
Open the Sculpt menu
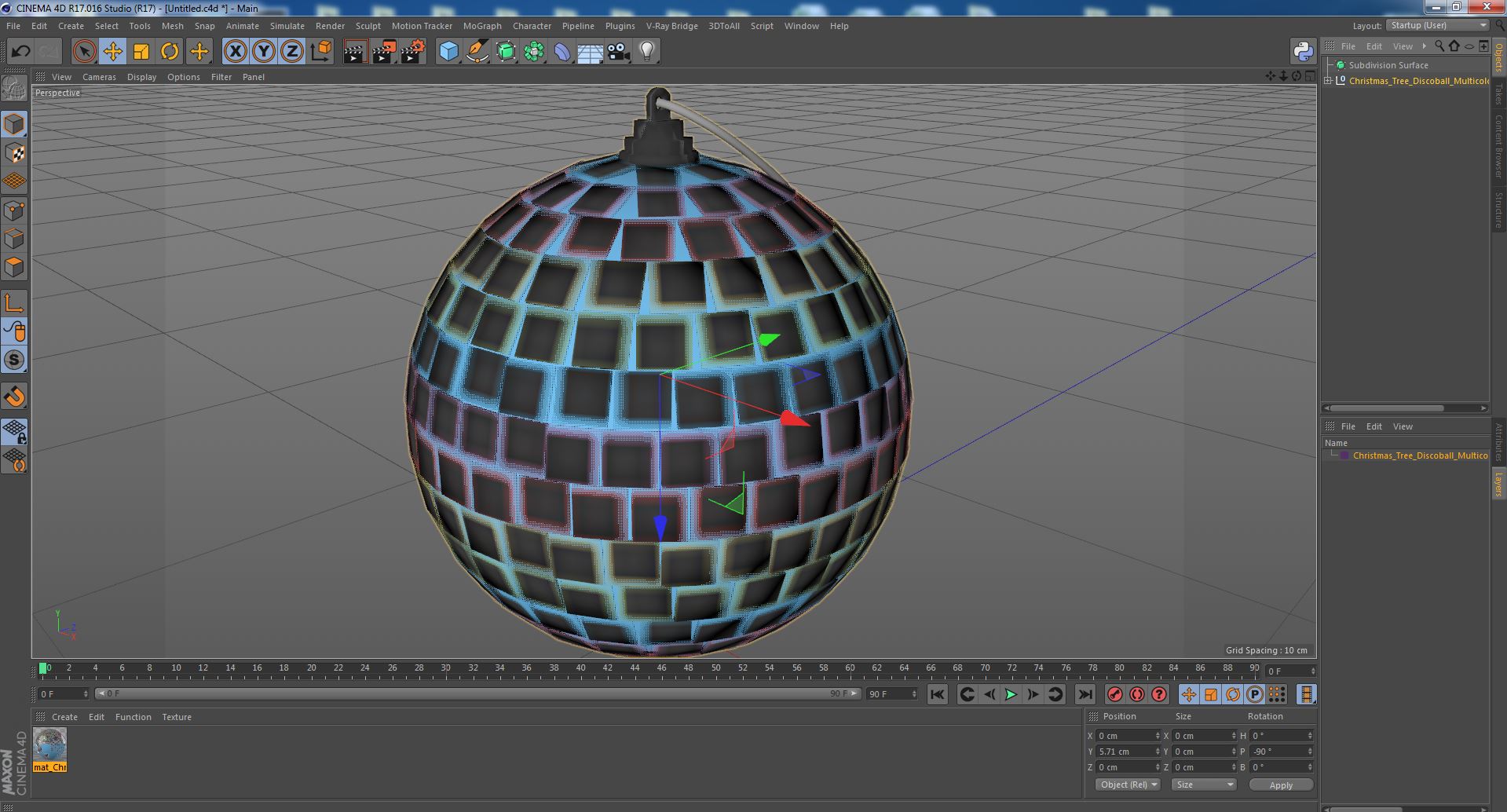click(x=368, y=26)
